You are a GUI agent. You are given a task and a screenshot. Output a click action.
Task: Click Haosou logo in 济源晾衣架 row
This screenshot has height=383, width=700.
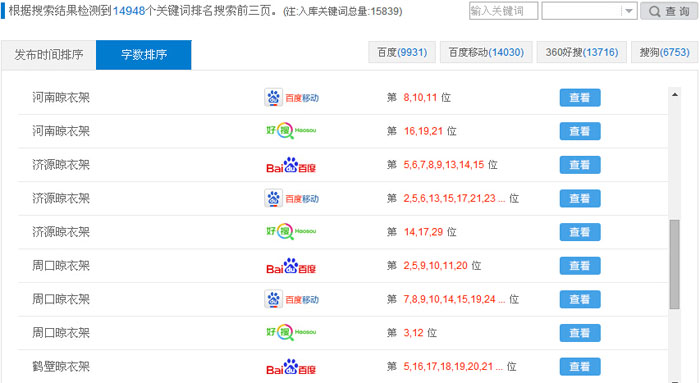click(291, 232)
